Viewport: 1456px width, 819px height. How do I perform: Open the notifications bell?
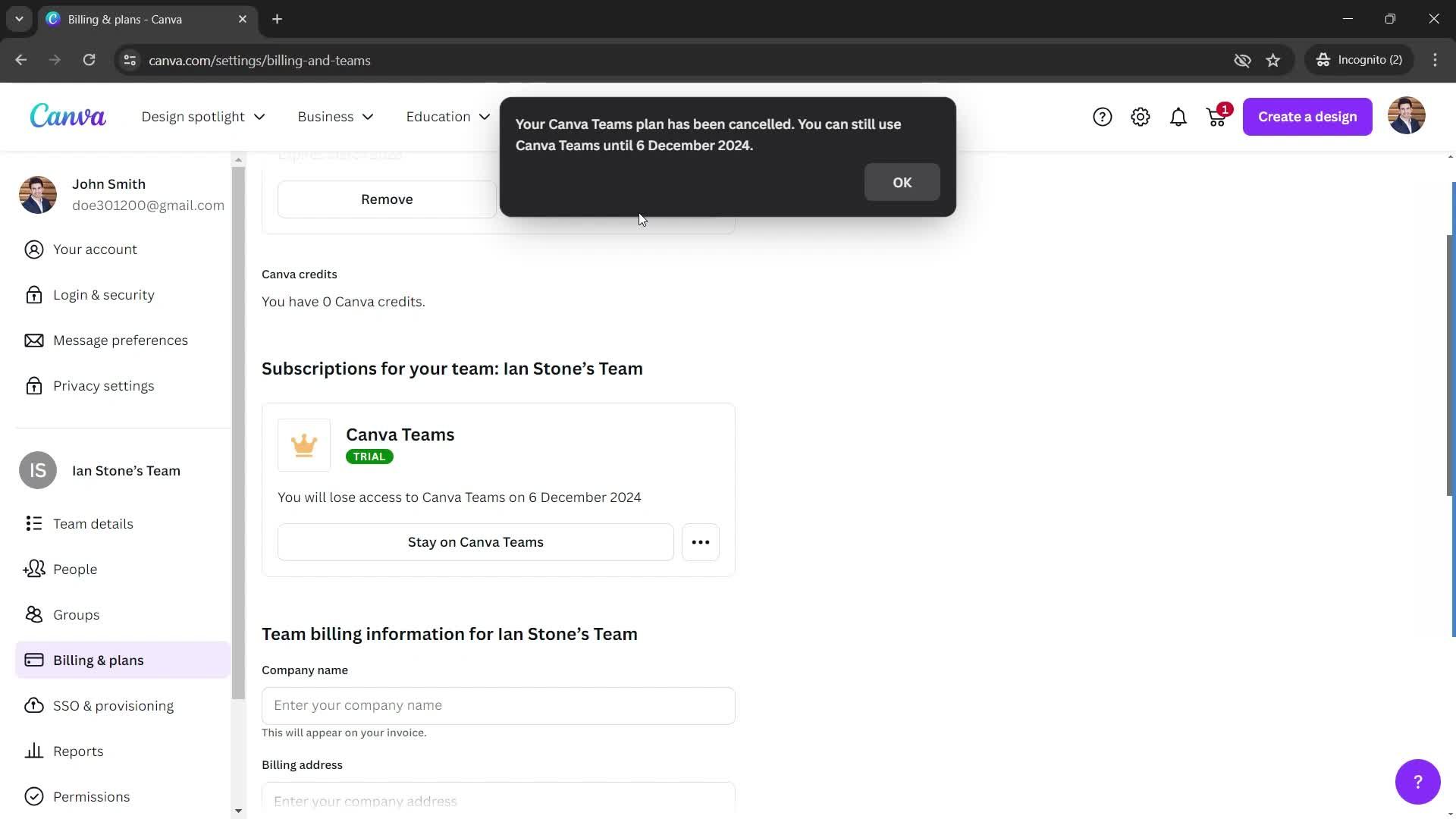[1178, 117]
